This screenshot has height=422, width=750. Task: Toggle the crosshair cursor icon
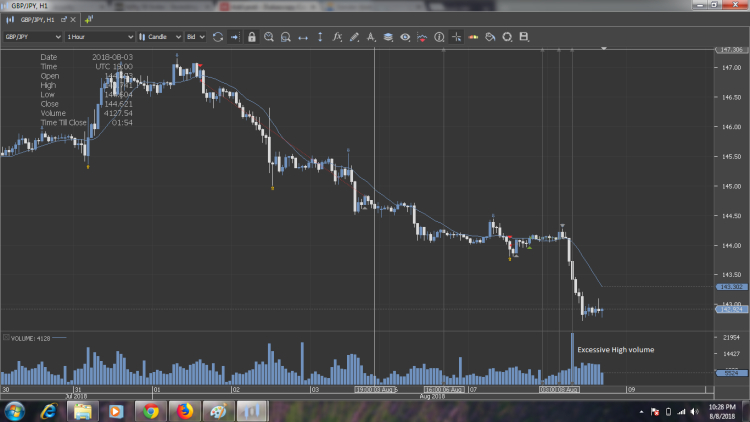456,37
